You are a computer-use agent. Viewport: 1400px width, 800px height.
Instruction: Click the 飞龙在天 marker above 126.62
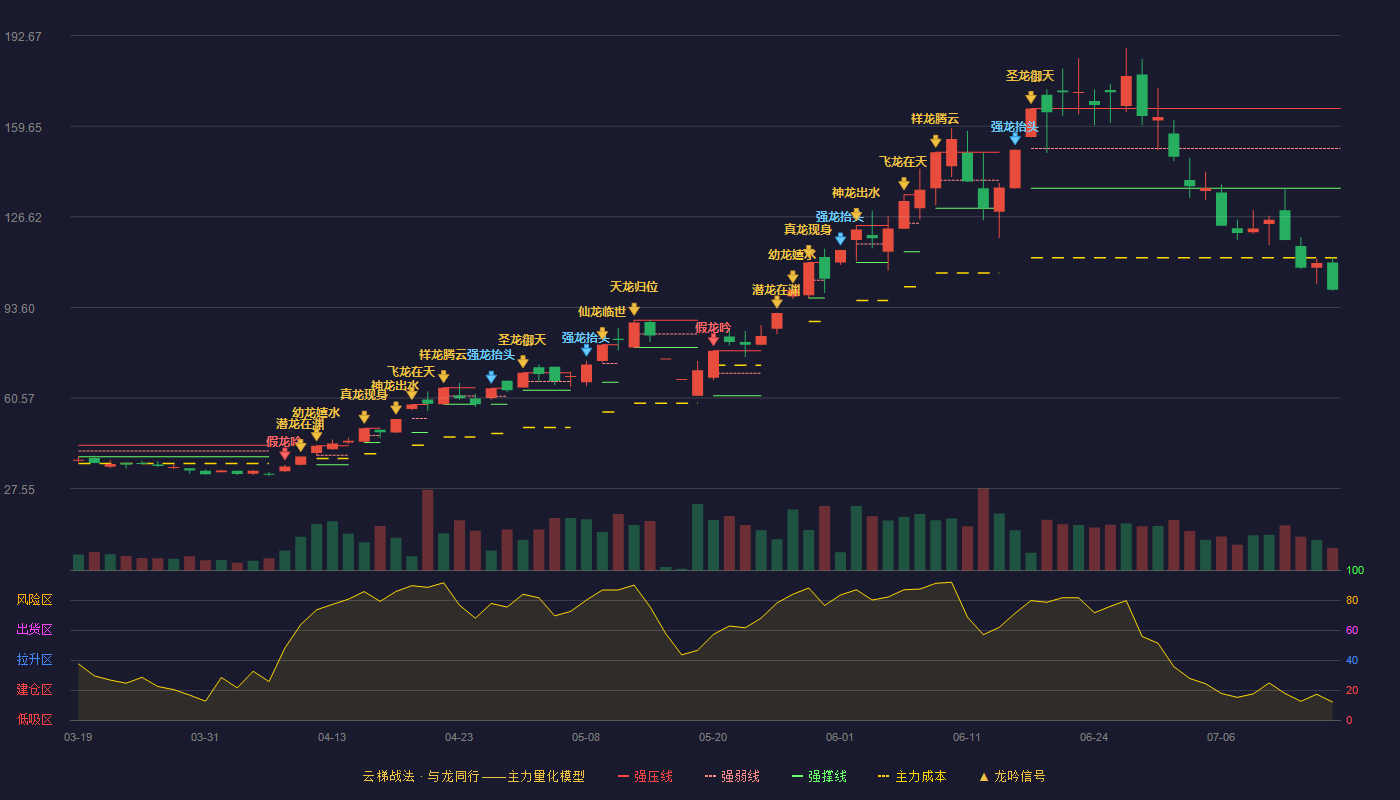coord(903,162)
